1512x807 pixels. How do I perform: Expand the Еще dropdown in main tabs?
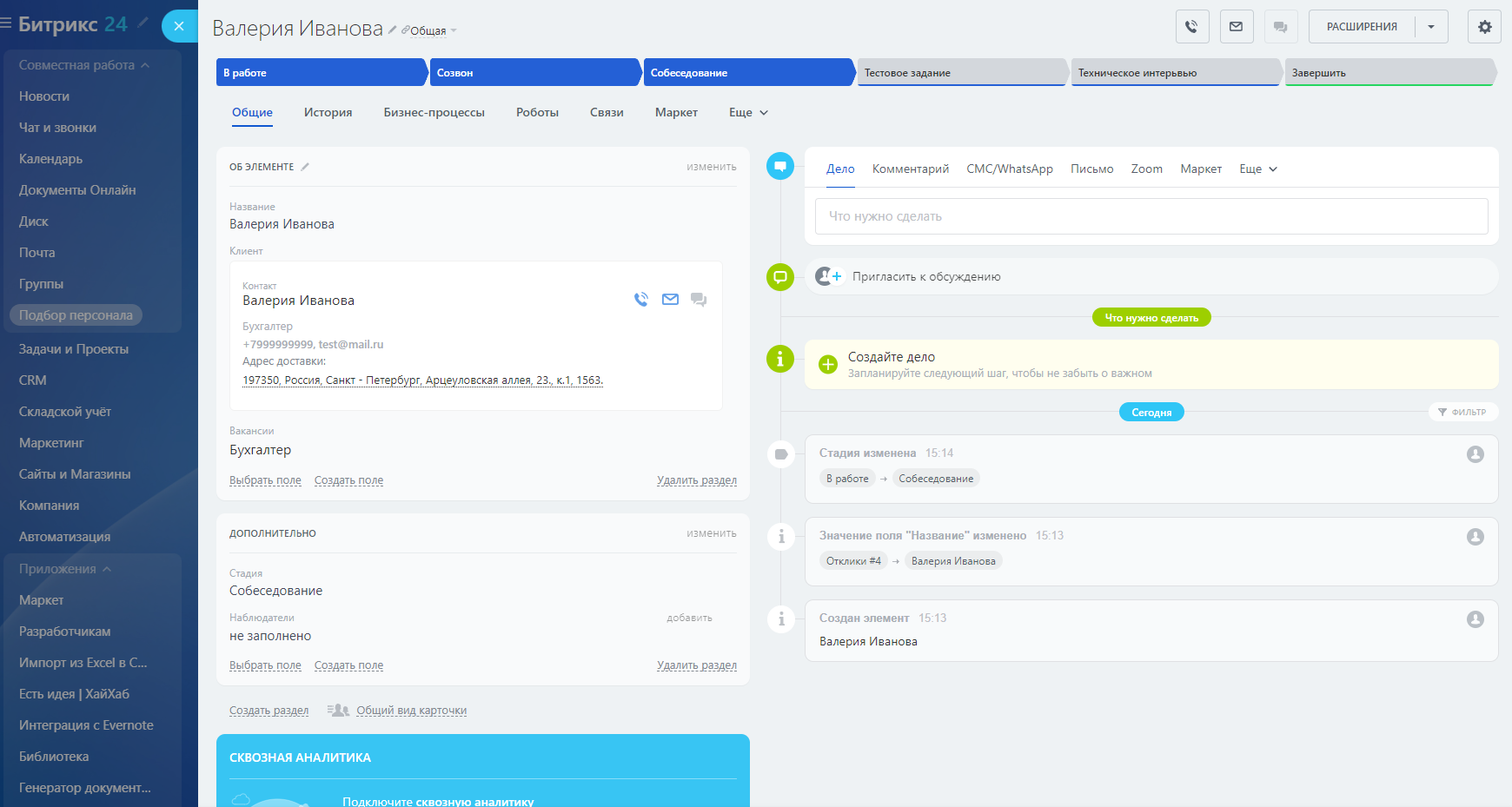coord(748,113)
